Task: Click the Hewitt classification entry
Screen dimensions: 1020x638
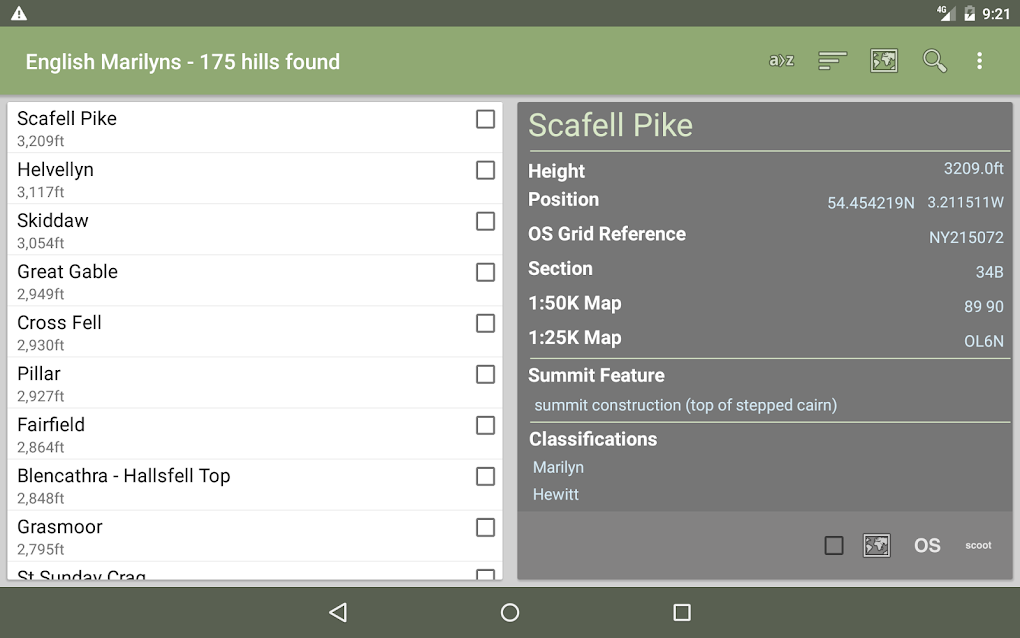Action: (556, 494)
